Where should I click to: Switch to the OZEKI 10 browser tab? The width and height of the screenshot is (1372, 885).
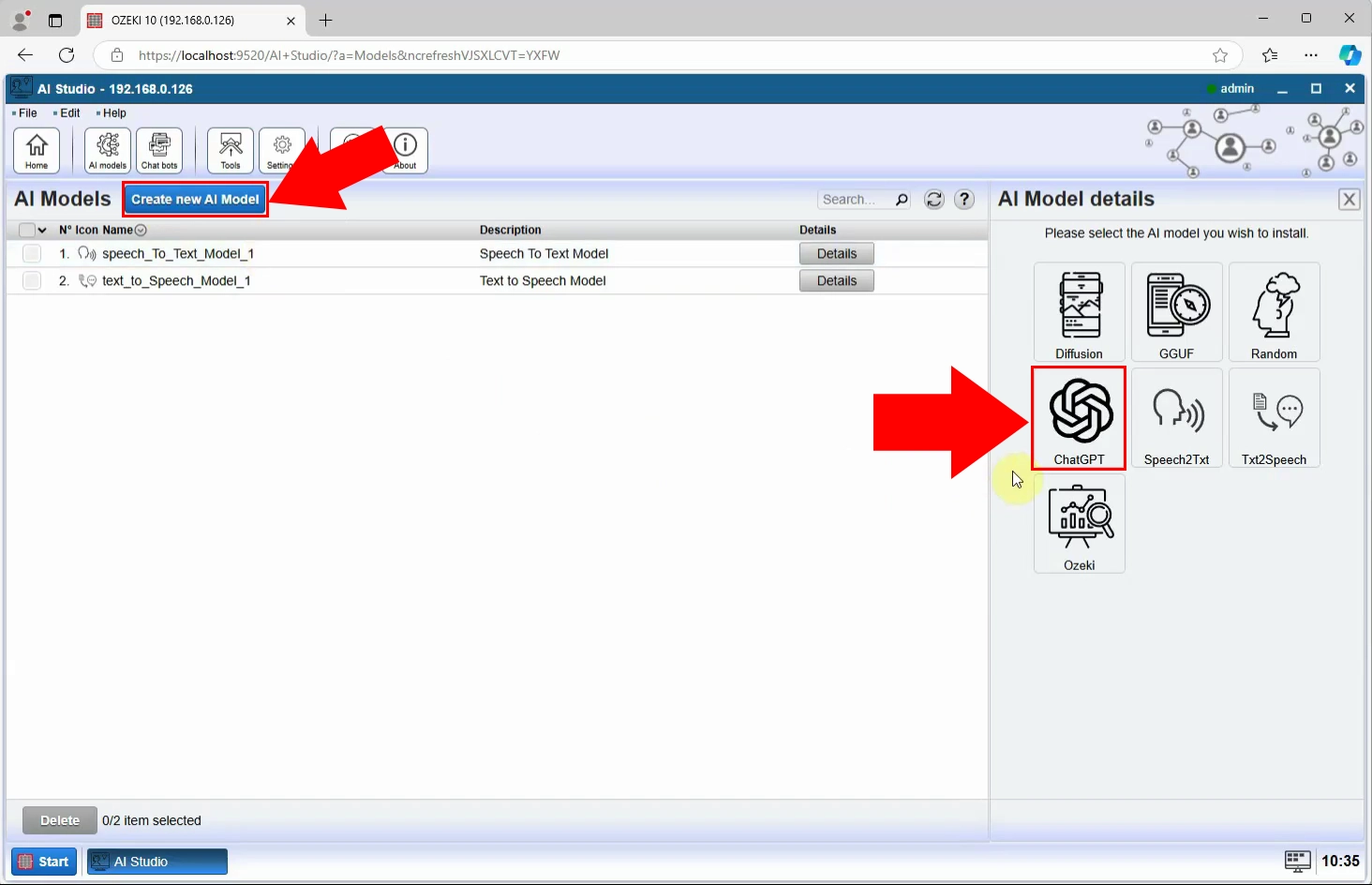click(x=192, y=20)
